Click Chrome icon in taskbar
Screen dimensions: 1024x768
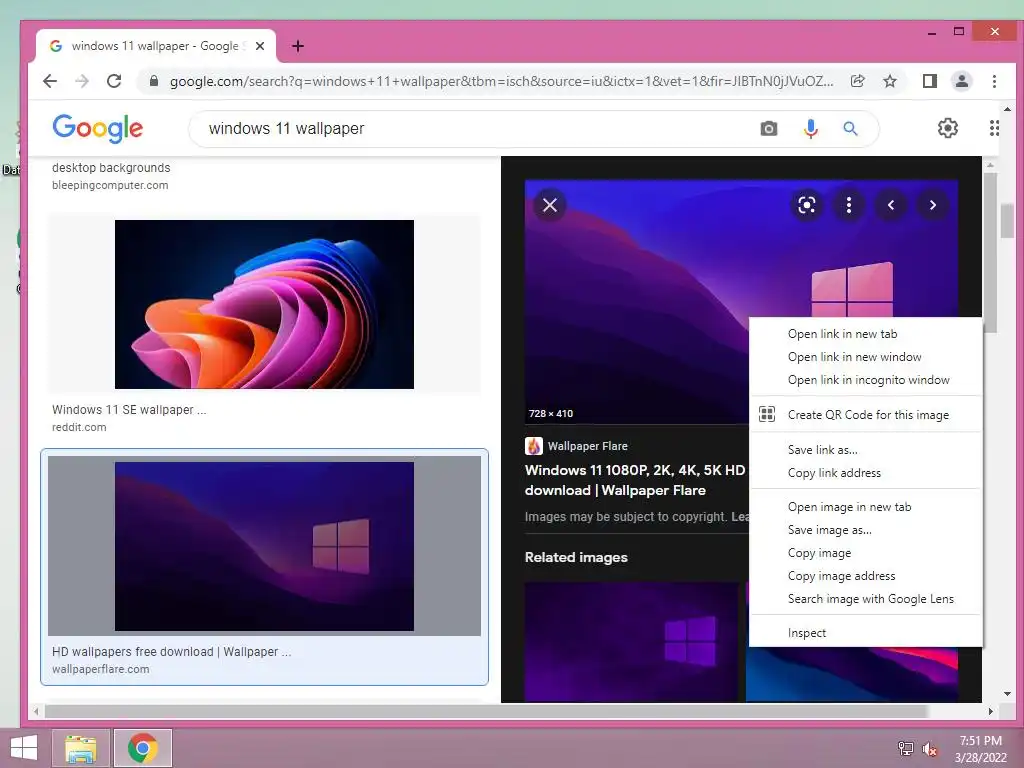coord(142,748)
